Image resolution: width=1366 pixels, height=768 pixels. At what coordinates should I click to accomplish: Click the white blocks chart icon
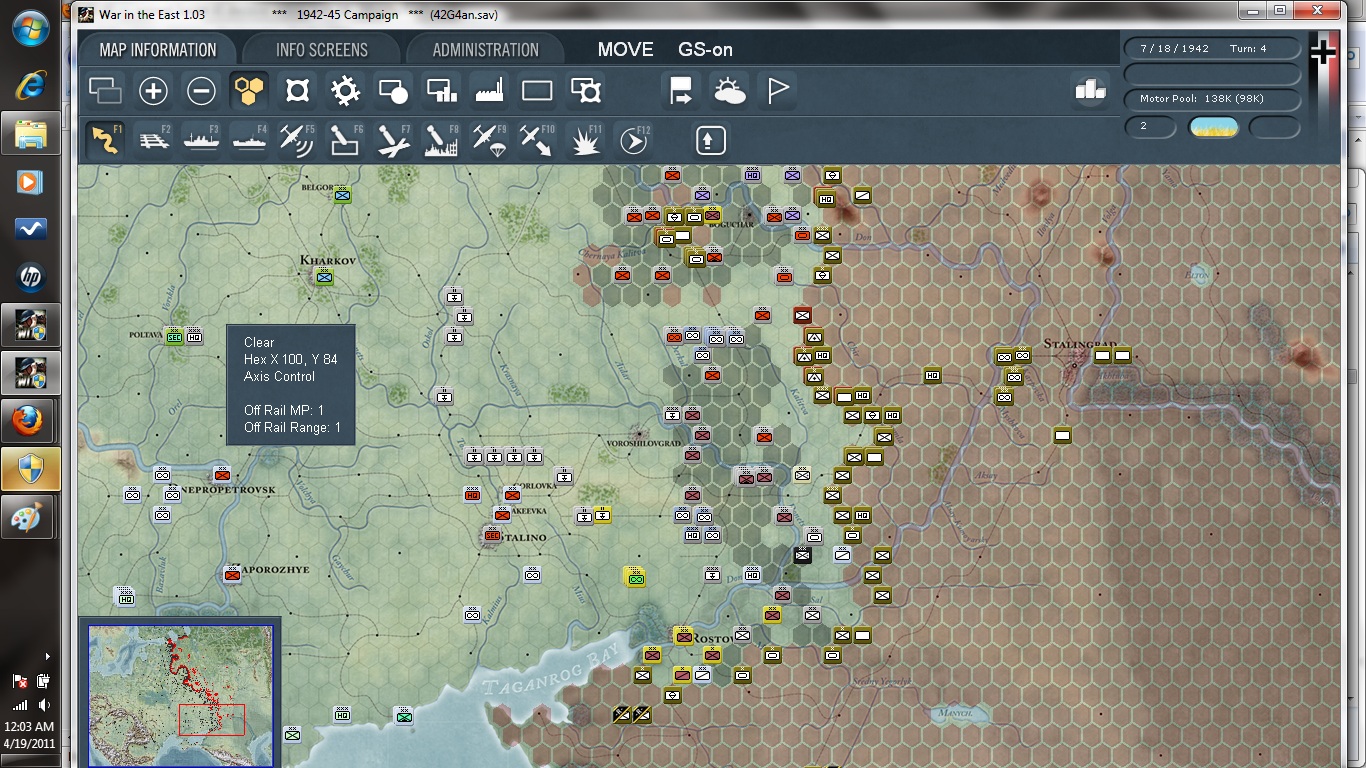pyautogui.click(x=1090, y=90)
